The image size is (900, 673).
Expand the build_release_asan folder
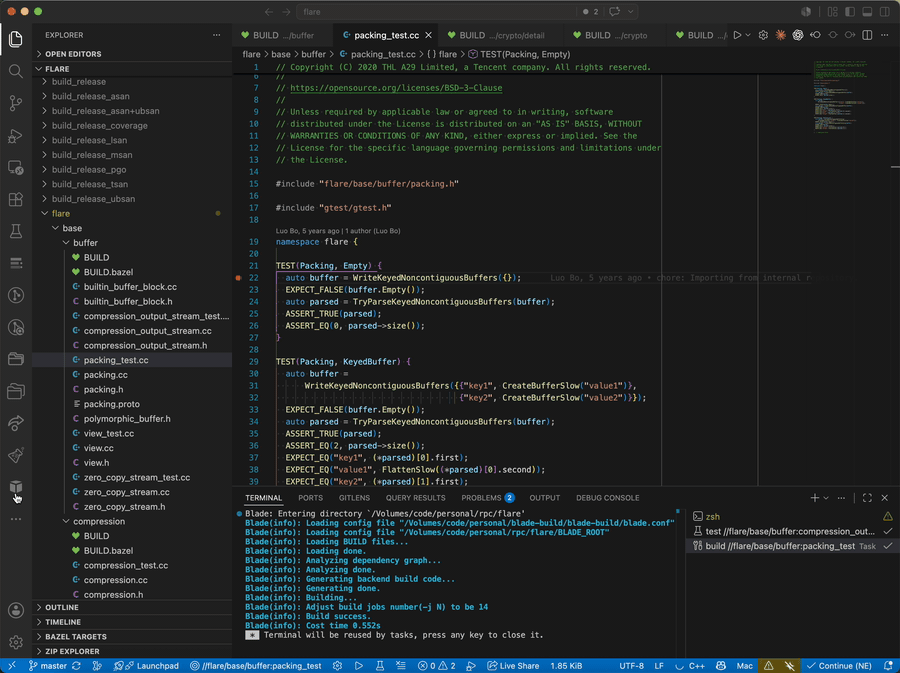click(132, 96)
